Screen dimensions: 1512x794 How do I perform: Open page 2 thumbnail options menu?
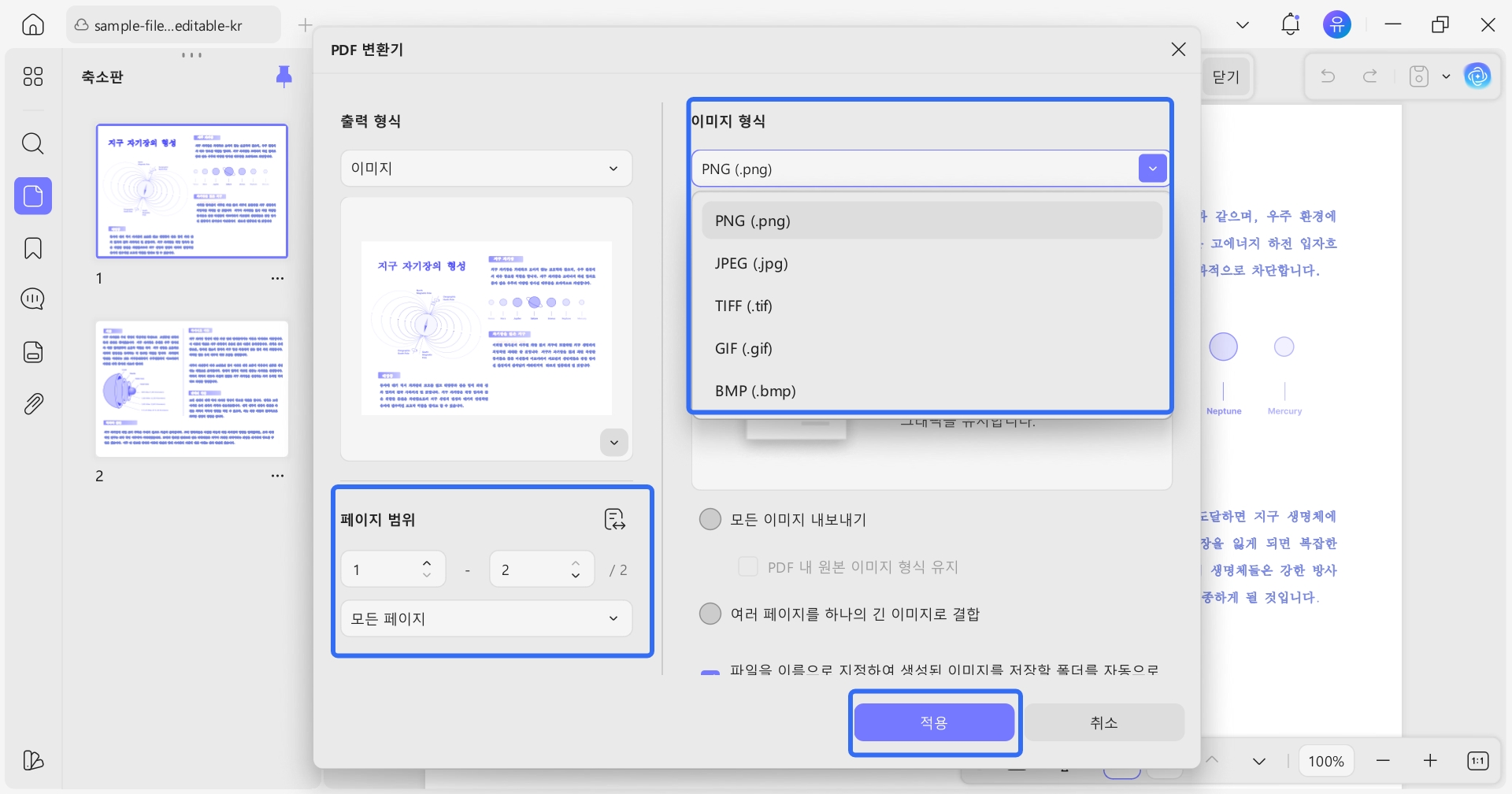277,476
